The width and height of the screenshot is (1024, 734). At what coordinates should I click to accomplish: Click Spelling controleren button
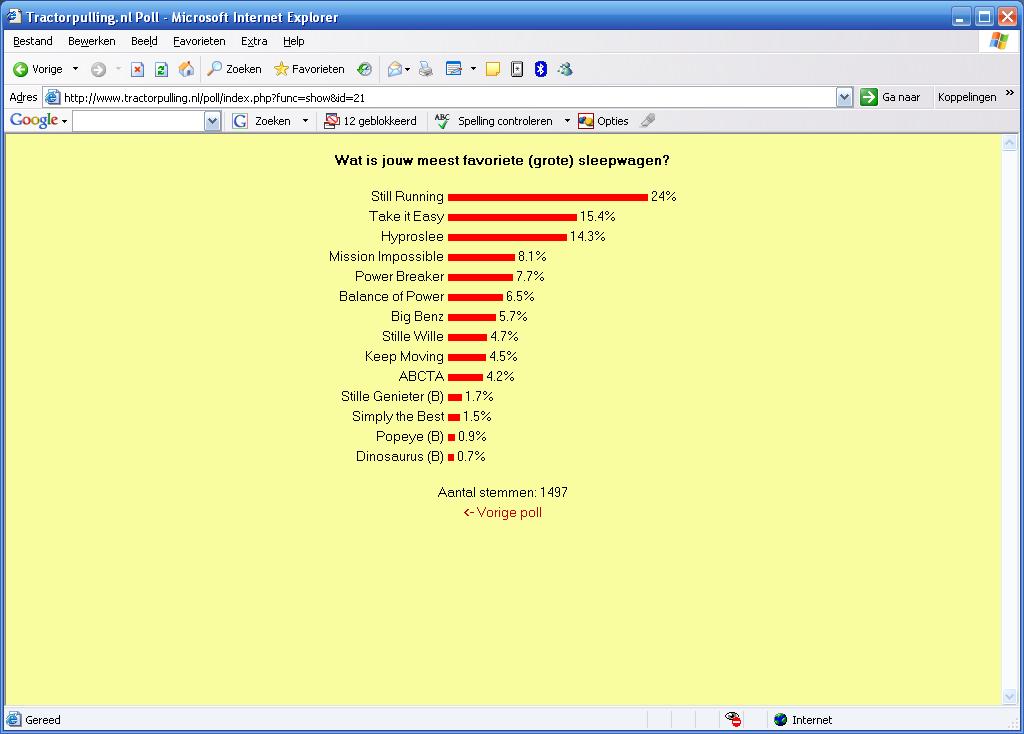tap(494, 121)
